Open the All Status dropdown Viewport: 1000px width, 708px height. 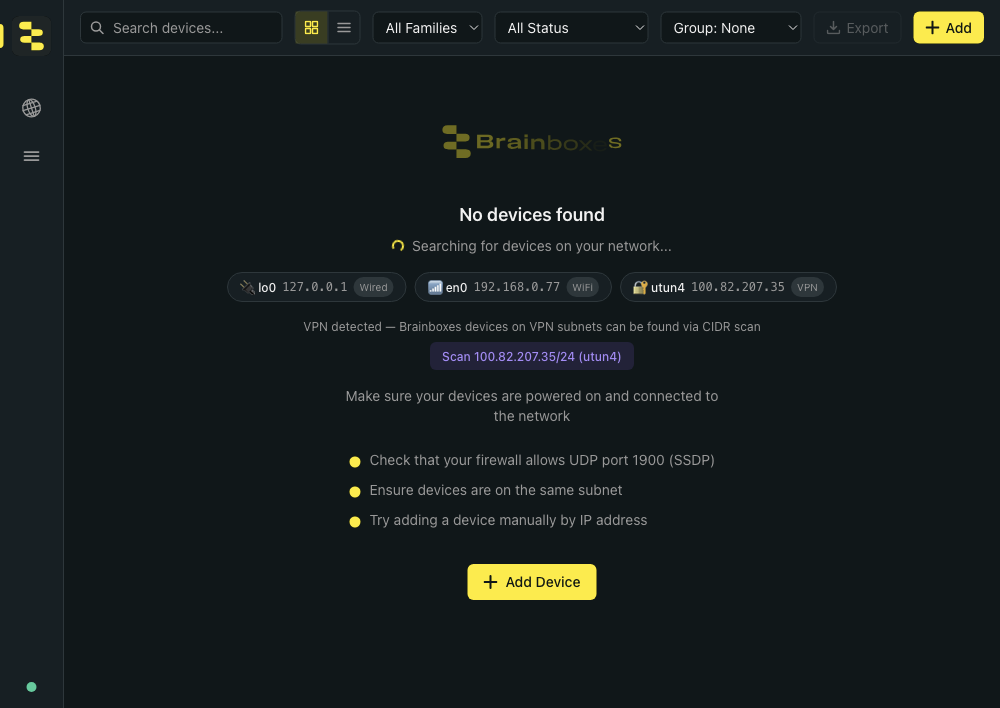(571, 28)
